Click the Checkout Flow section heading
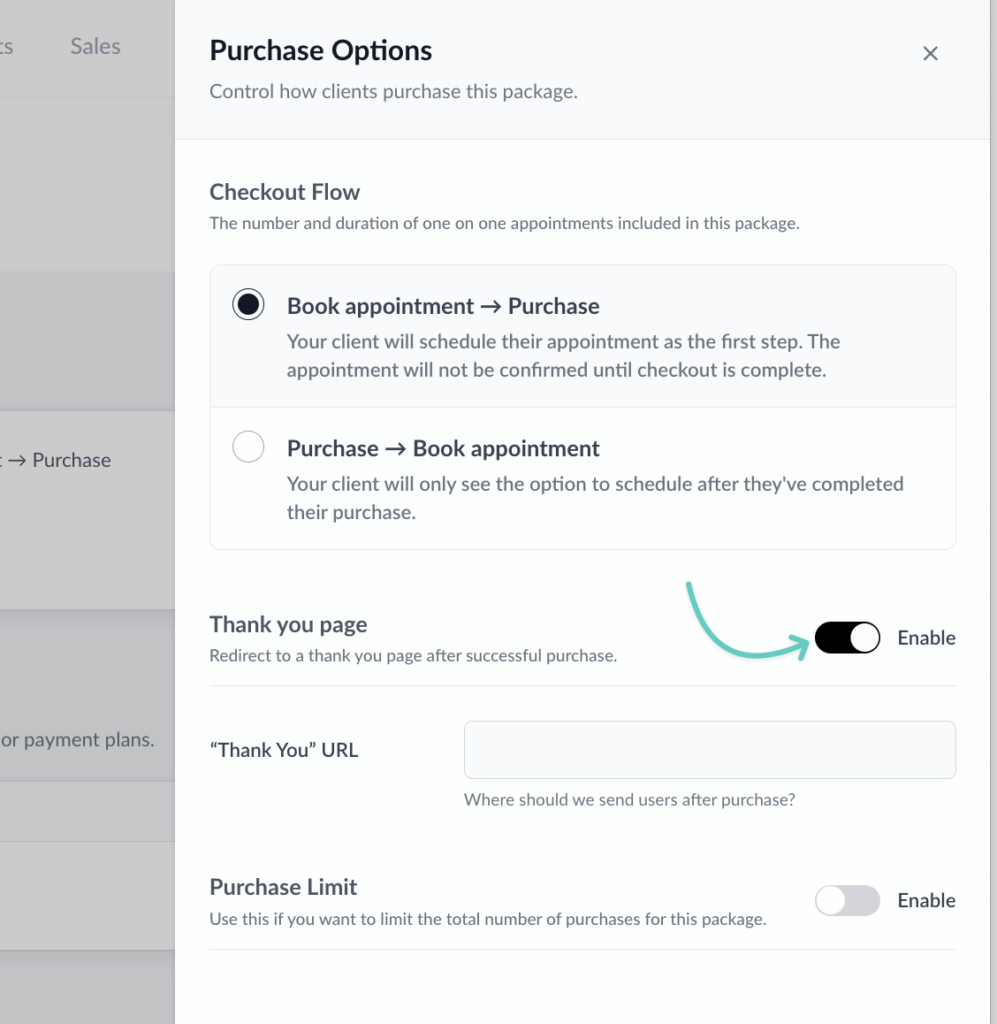Image resolution: width=997 pixels, height=1024 pixels. click(284, 192)
